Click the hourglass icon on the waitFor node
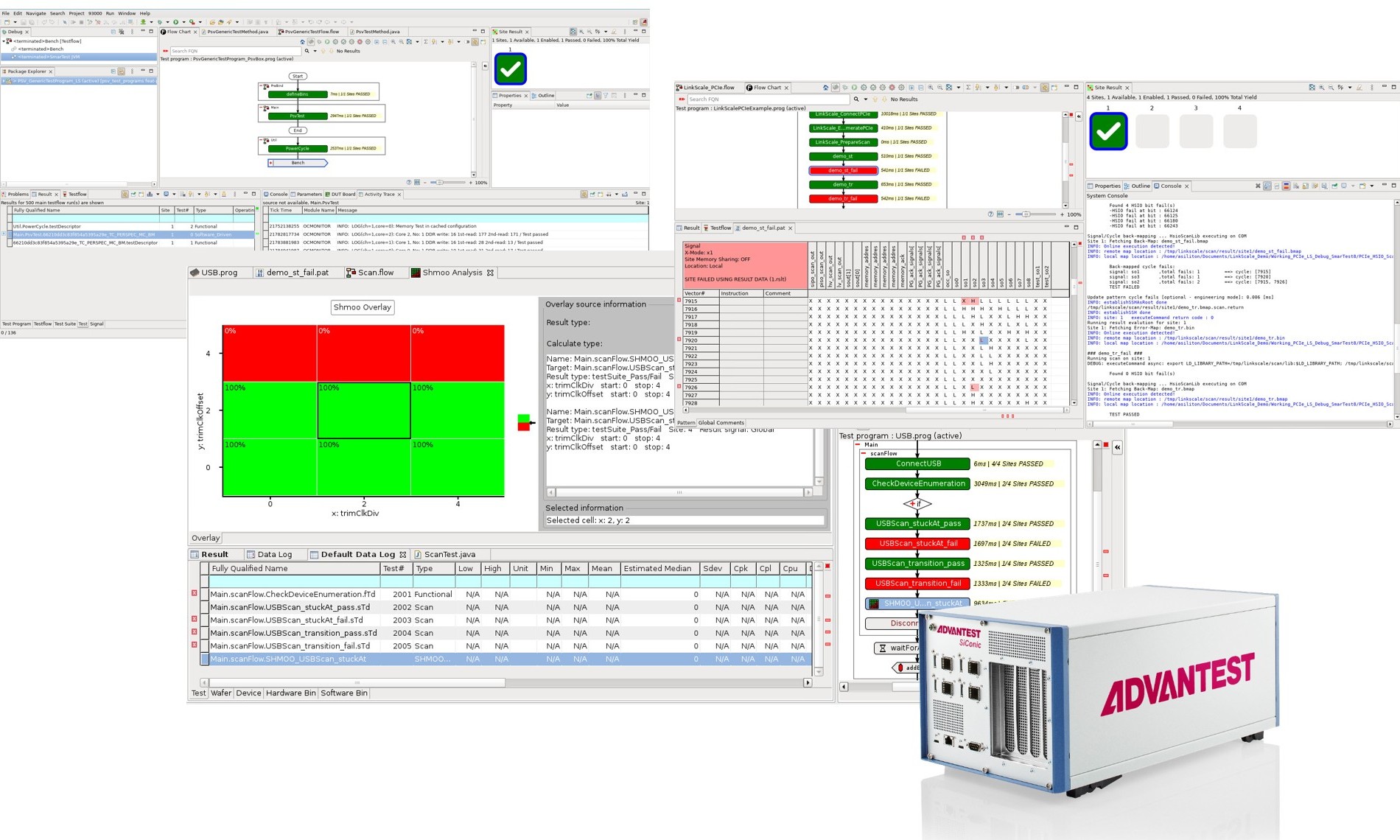Image resolution: width=1400 pixels, height=840 pixels. pyautogui.click(x=882, y=648)
